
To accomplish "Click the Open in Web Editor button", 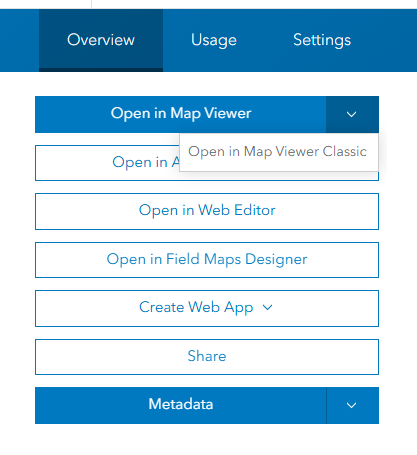I will point(207,211).
